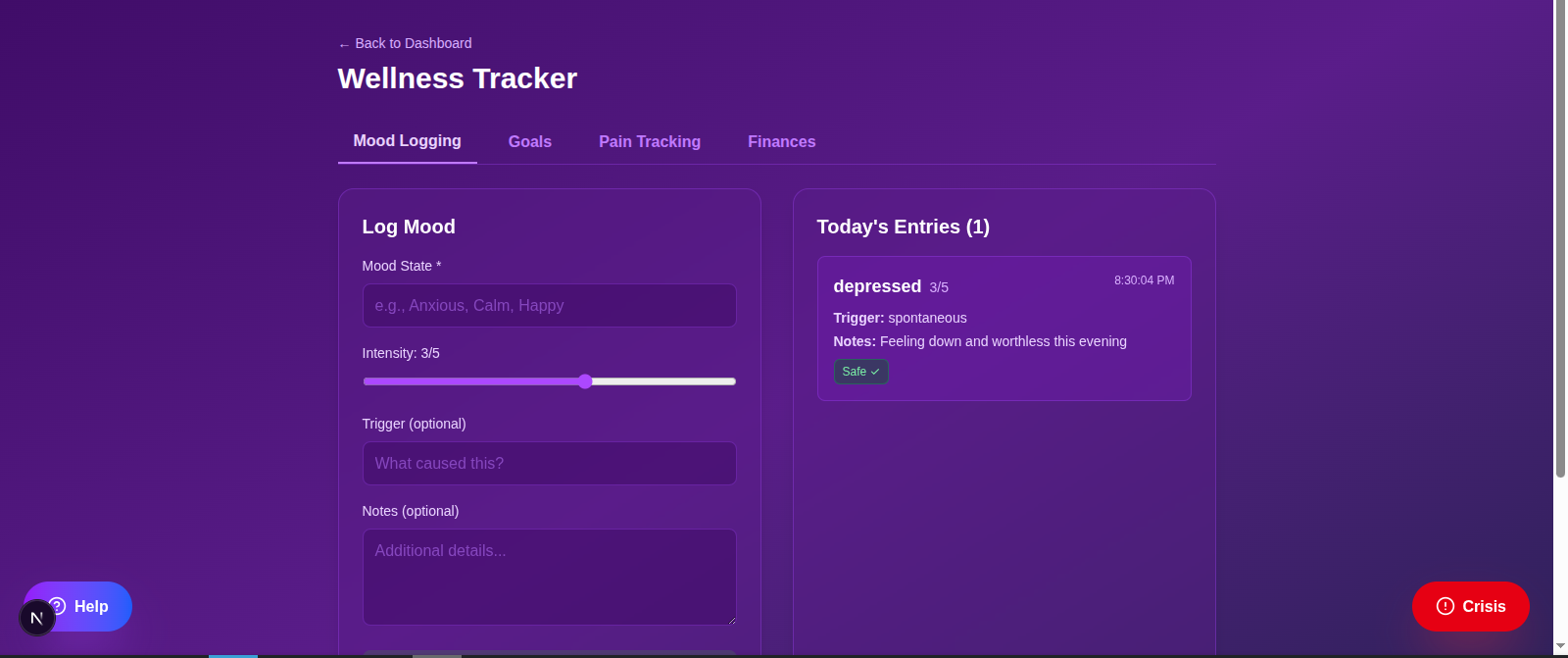Click the scrollbar down arrow
This screenshot has height=658, width=1568.
point(1560,647)
